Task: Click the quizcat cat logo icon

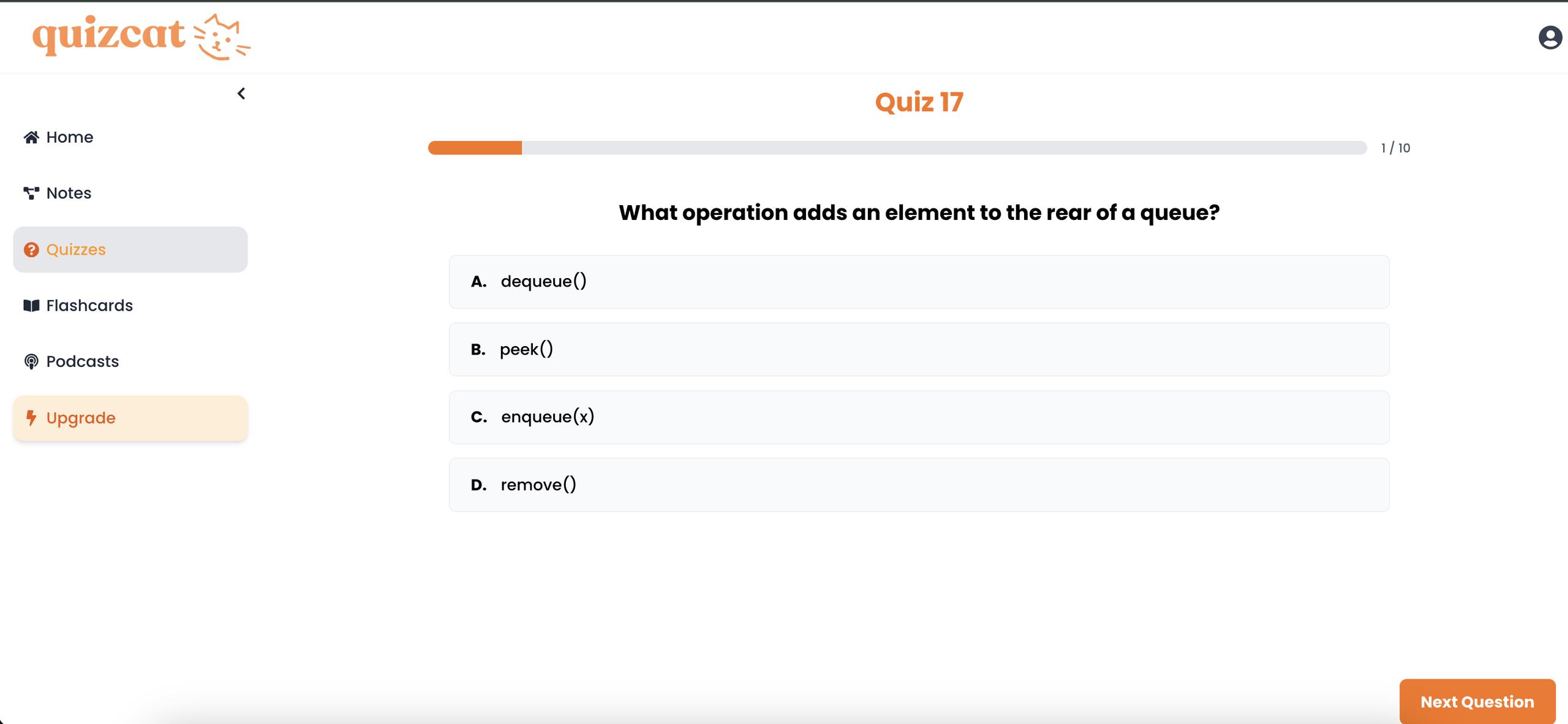Action: pyautogui.click(x=221, y=37)
